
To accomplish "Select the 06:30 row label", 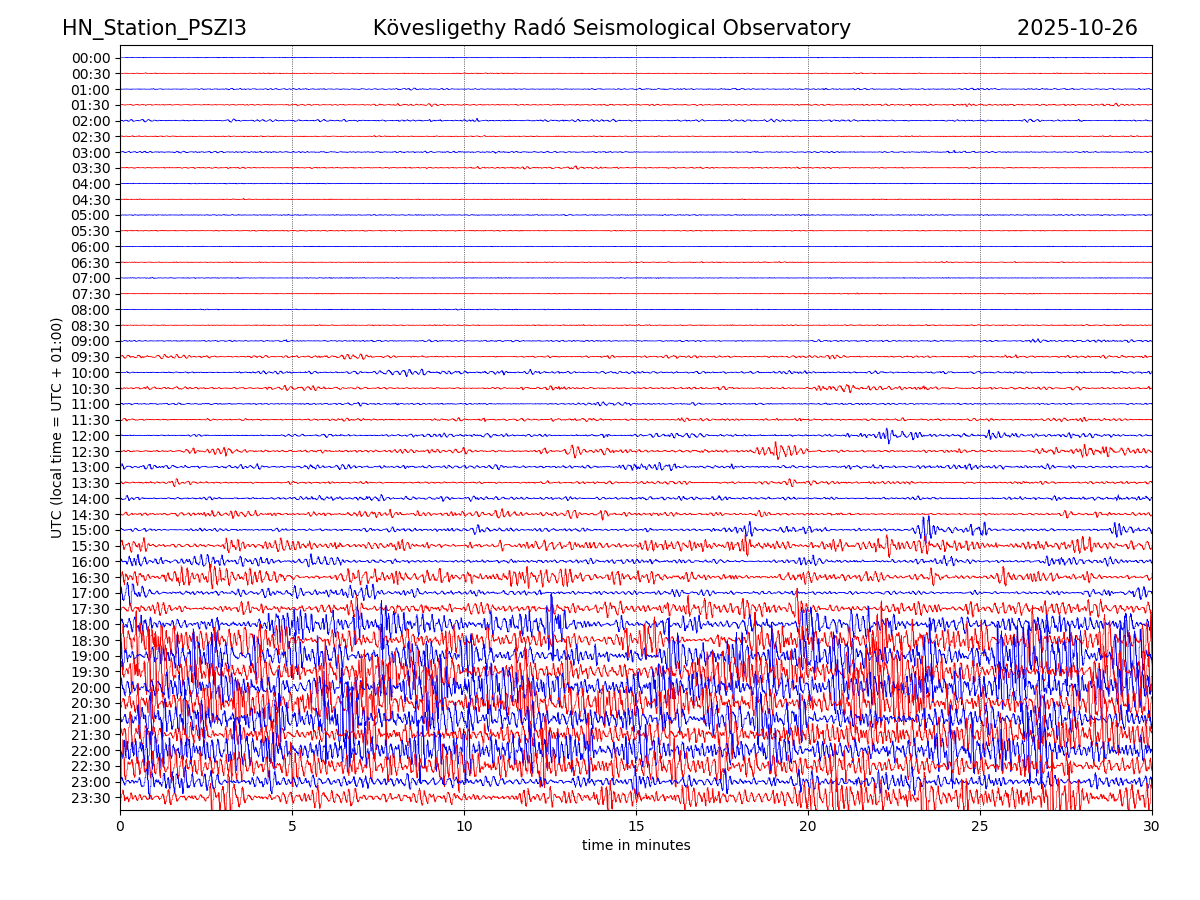I will (91, 263).
